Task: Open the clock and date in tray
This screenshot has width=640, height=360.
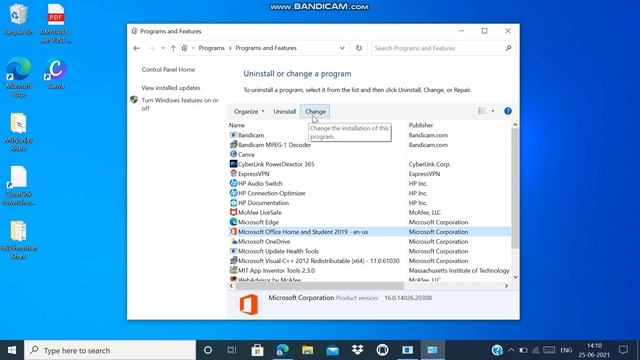Action: coord(594,350)
